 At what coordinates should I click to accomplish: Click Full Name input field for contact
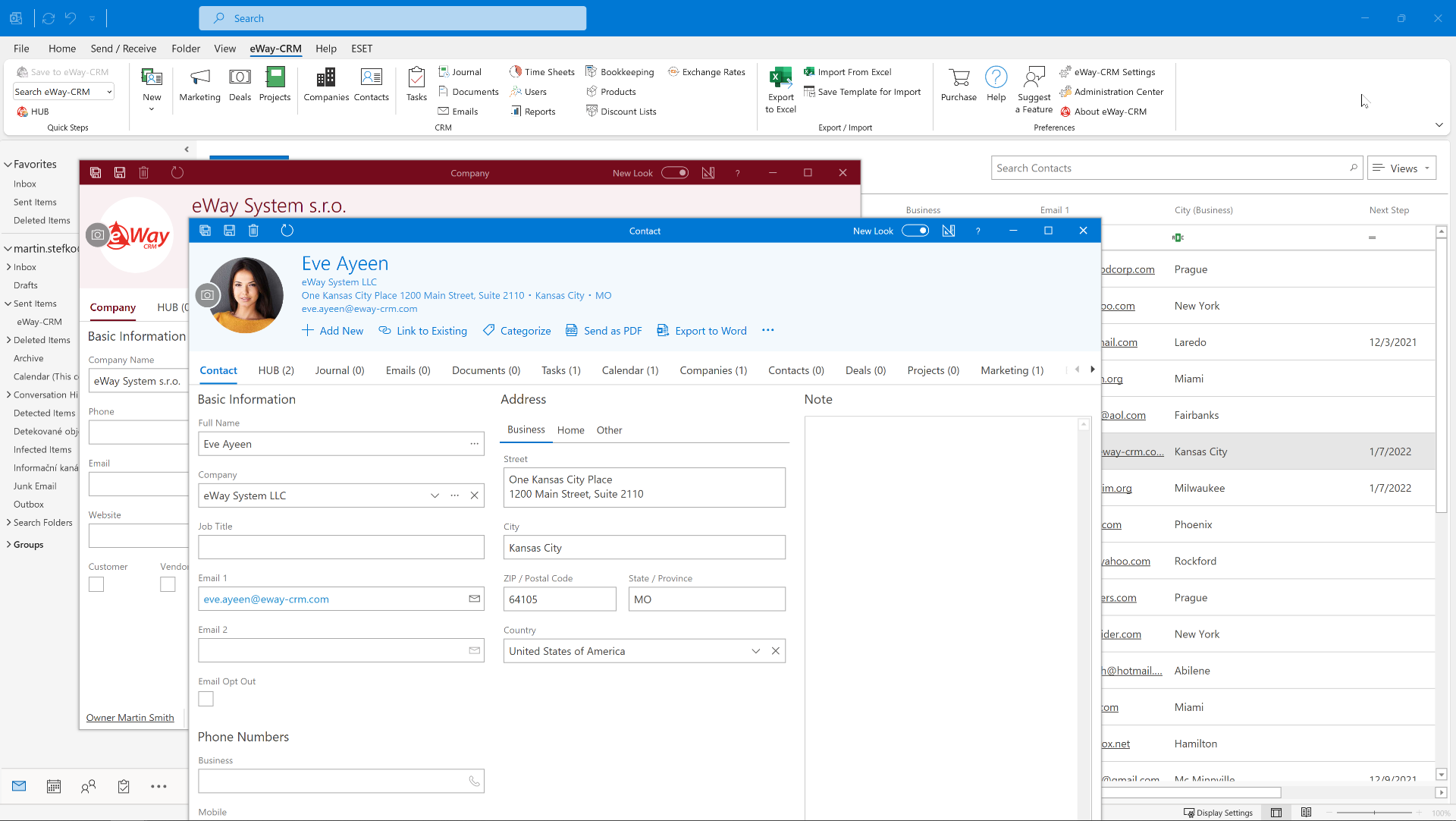341,444
